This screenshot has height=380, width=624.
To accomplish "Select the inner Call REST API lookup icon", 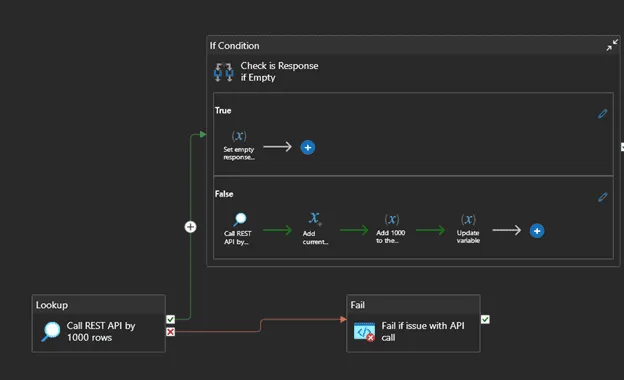I will 240,219.
